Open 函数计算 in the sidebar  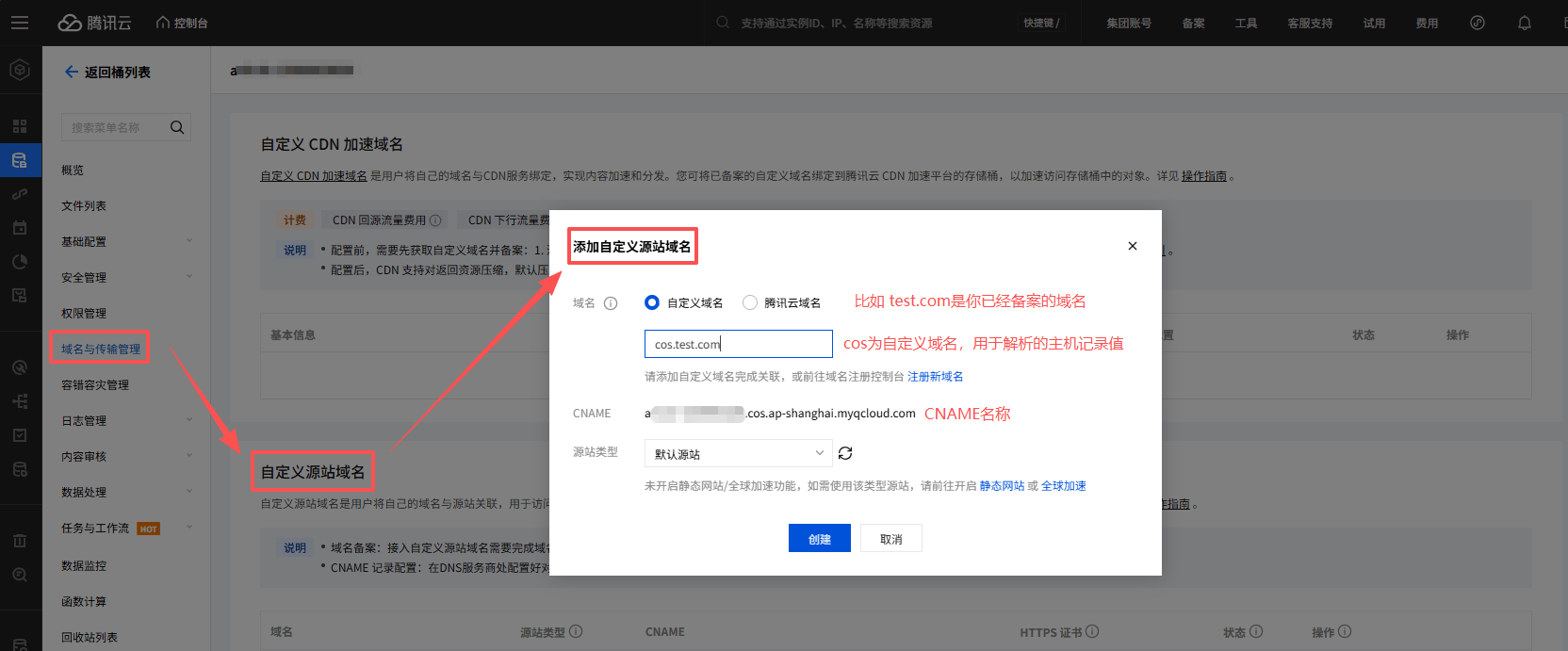click(x=84, y=601)
